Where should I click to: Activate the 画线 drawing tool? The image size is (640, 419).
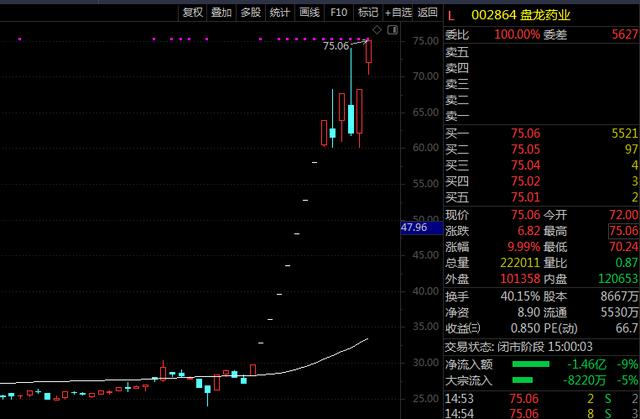(x=309, y=13)
